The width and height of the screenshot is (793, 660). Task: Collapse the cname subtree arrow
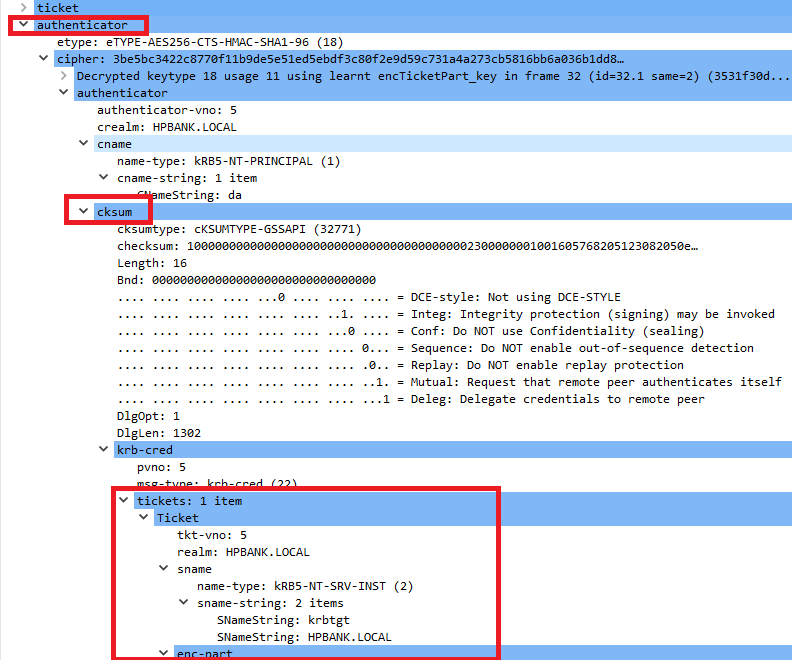[x=85, y=144]
